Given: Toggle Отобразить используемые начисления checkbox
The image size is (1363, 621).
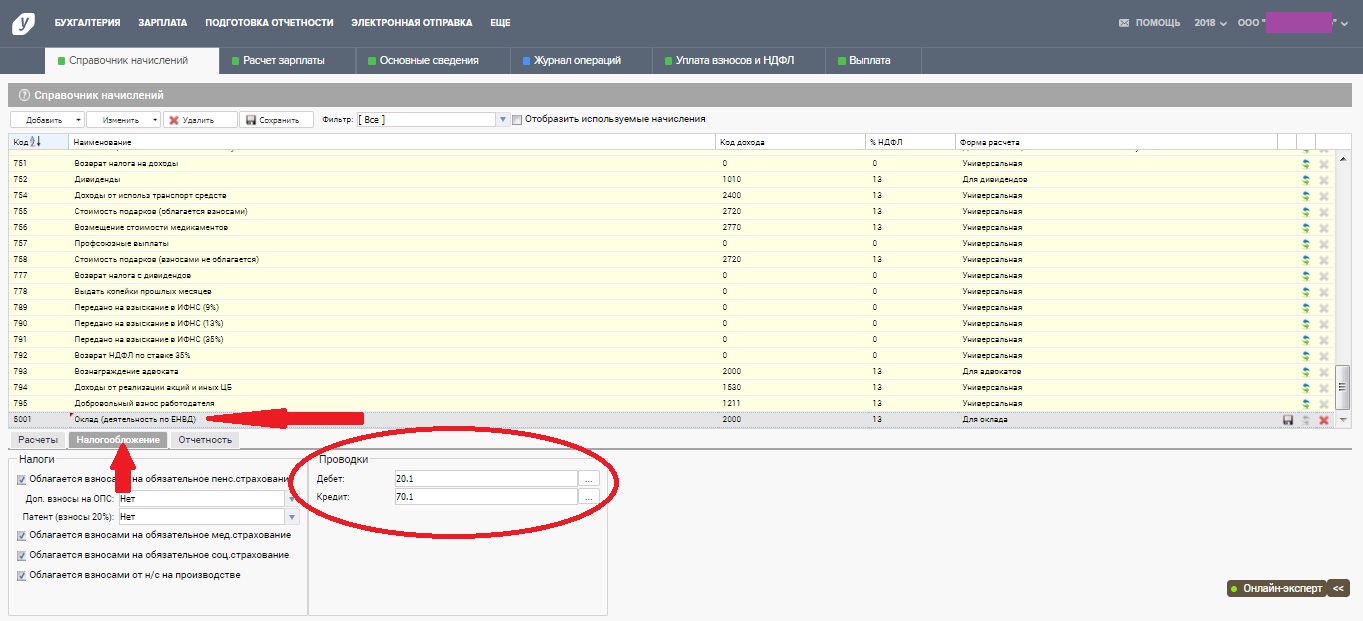Looking at the screenshot, I should click(x=517, y=120).
